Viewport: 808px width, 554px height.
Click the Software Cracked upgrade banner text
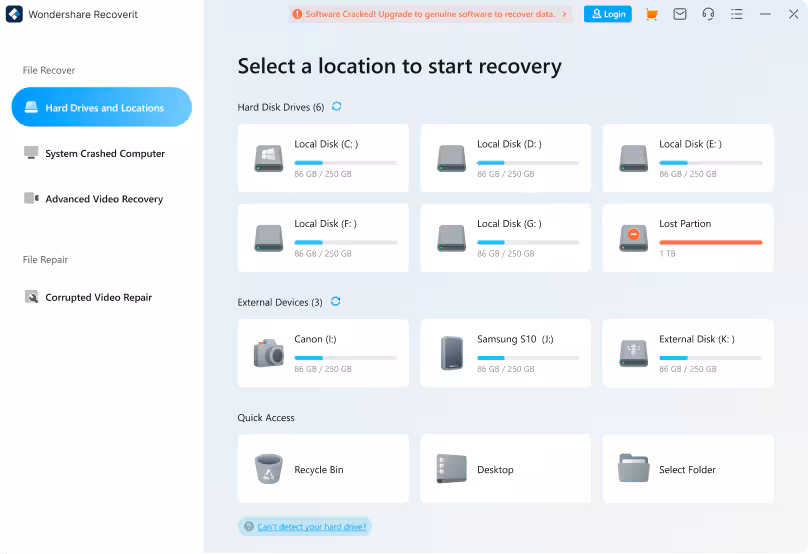(x=430, y=14)
